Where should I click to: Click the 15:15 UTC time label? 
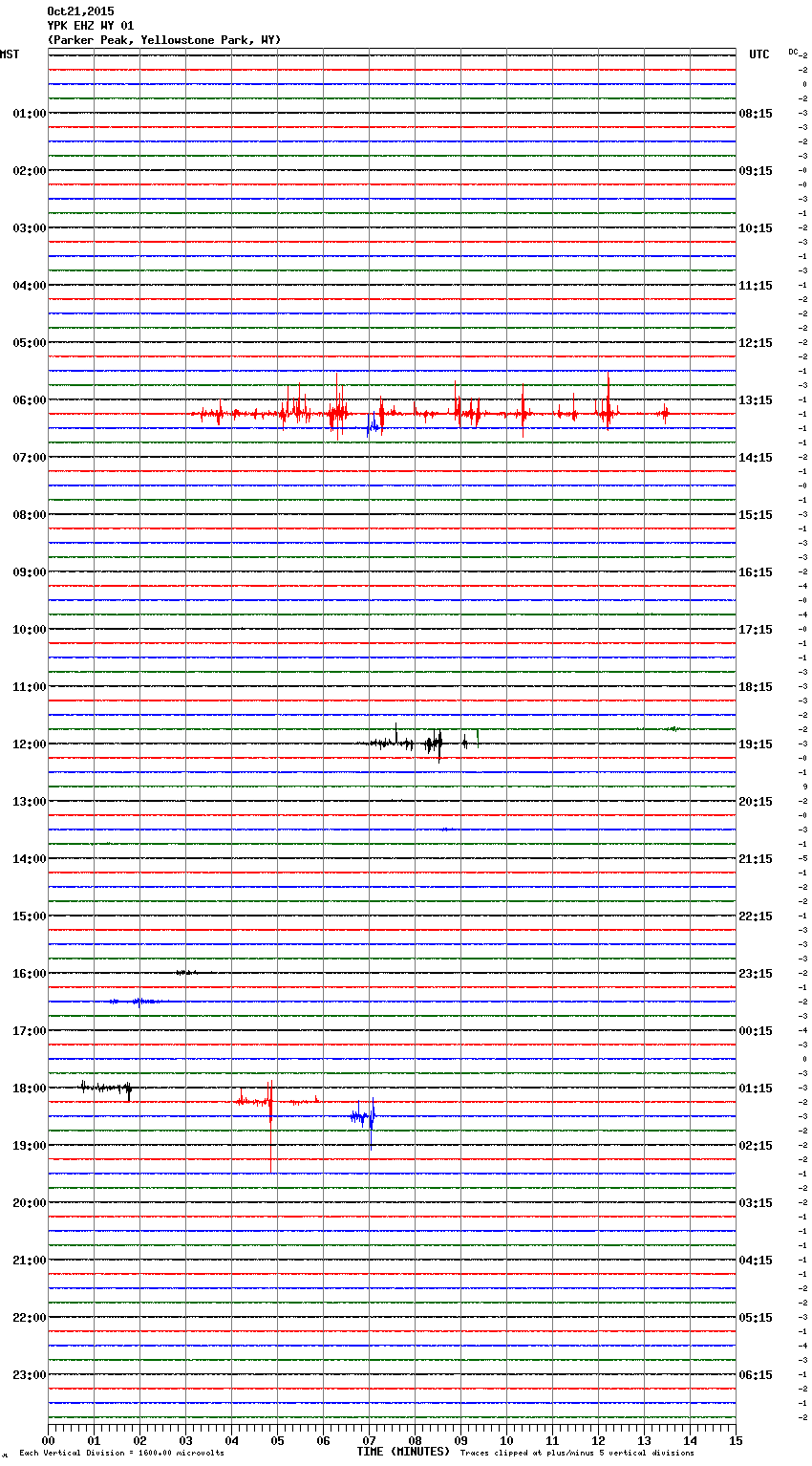click(756, 515)
